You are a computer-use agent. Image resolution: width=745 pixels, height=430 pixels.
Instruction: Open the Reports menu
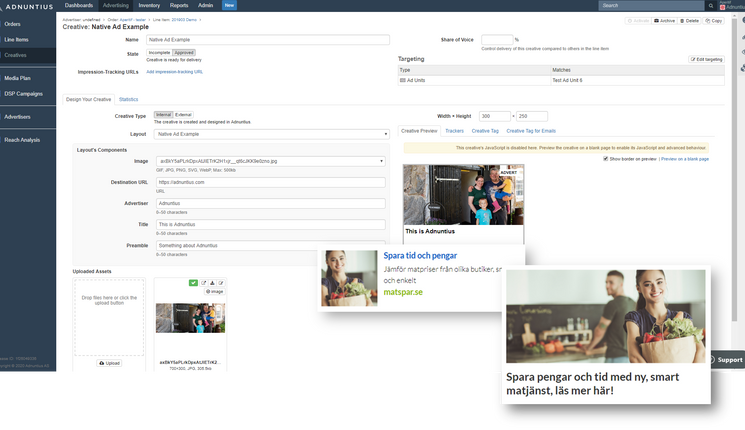pyautogui.click(x=179, y=6)
